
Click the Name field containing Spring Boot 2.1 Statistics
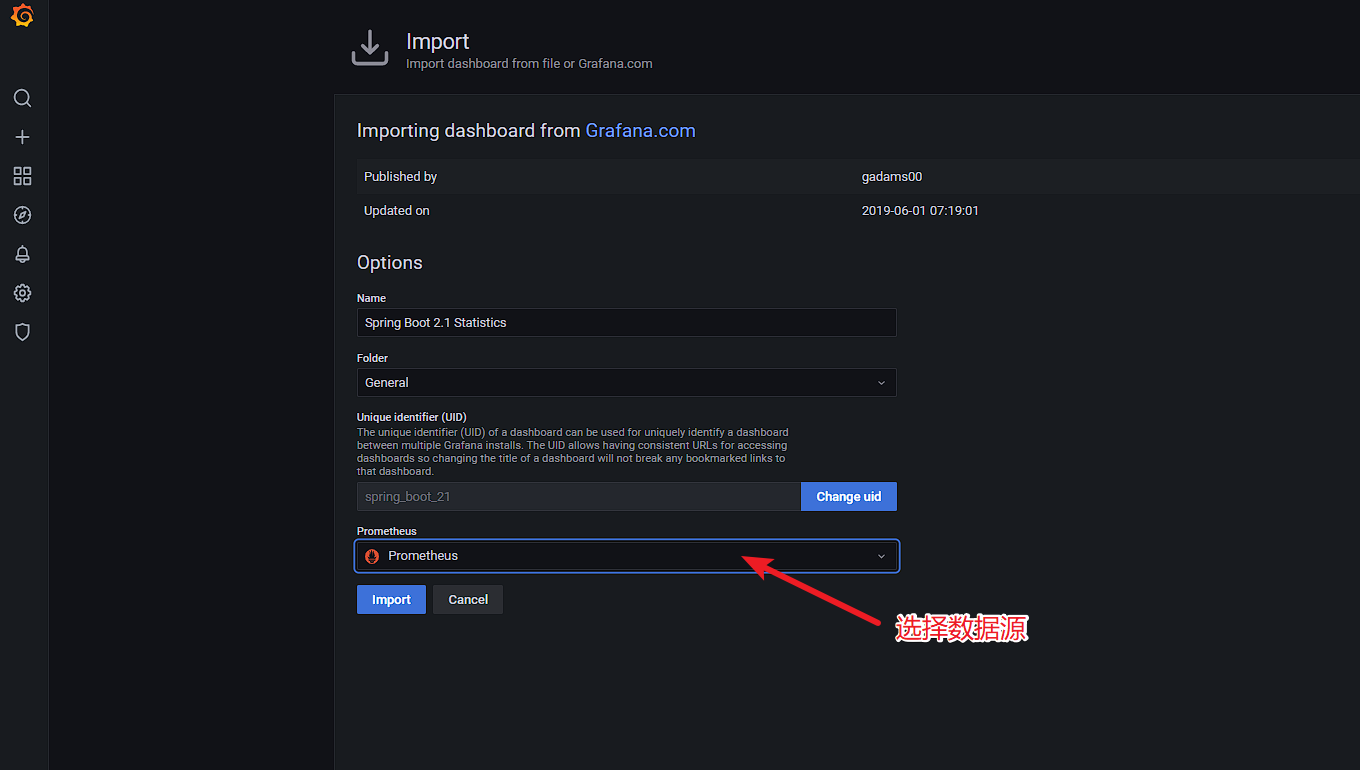[626, 322]
